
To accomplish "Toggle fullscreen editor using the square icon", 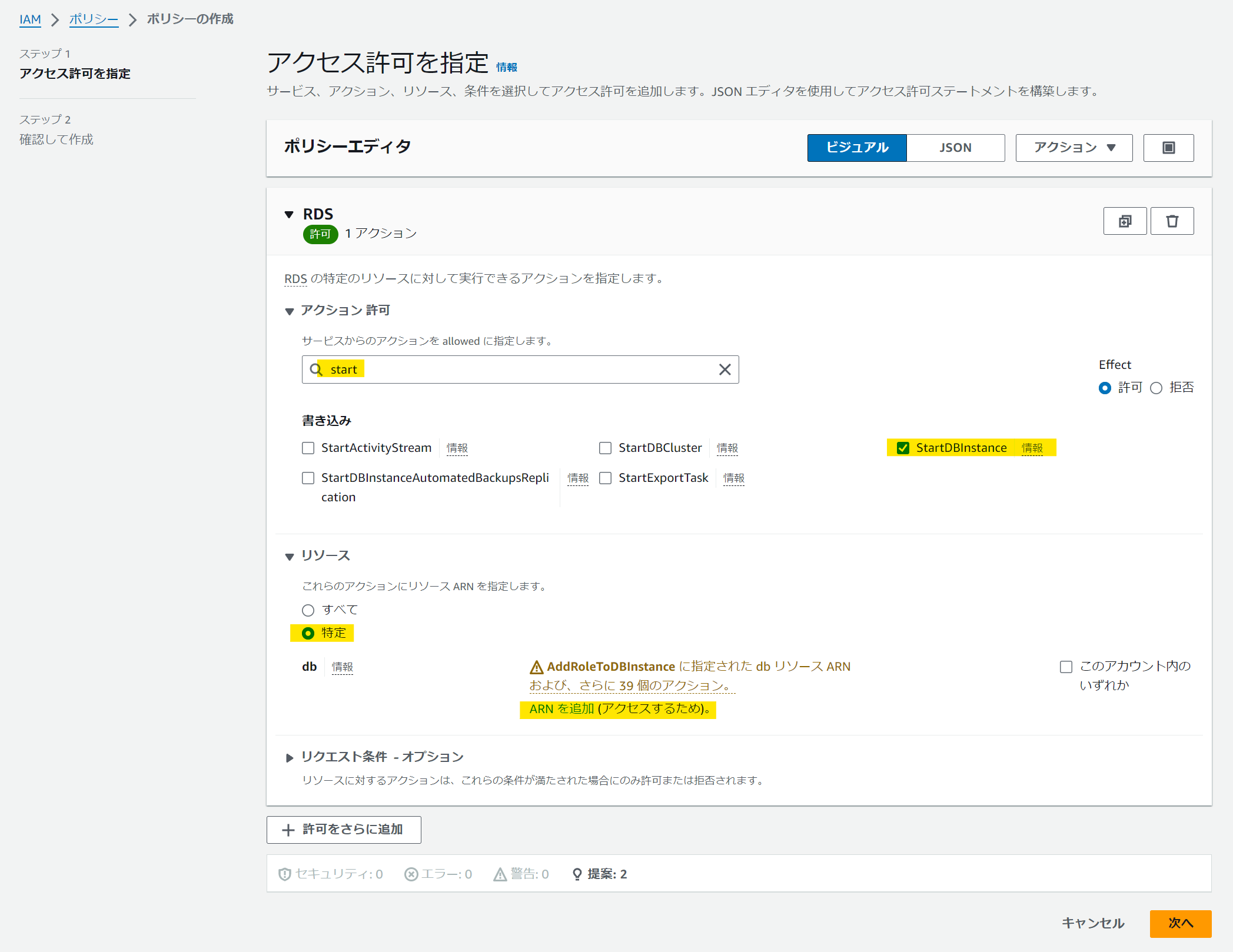I will click(x=1168, y=148).
